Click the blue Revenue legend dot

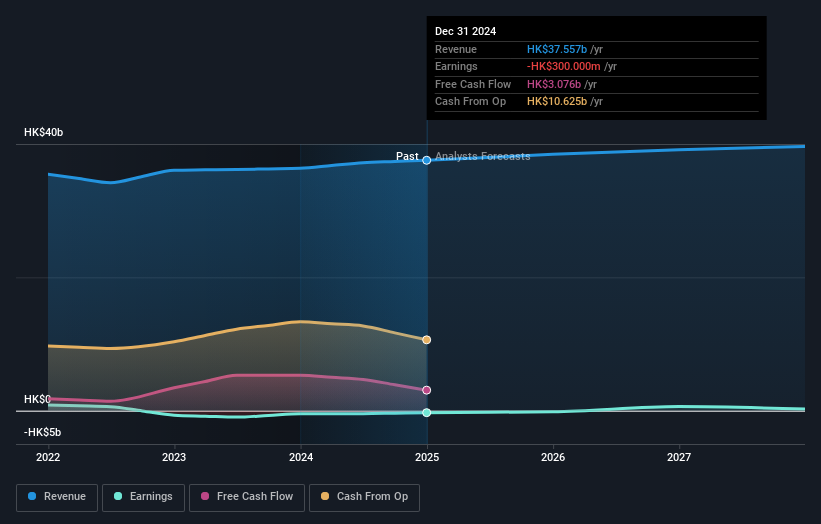point(32,496)
